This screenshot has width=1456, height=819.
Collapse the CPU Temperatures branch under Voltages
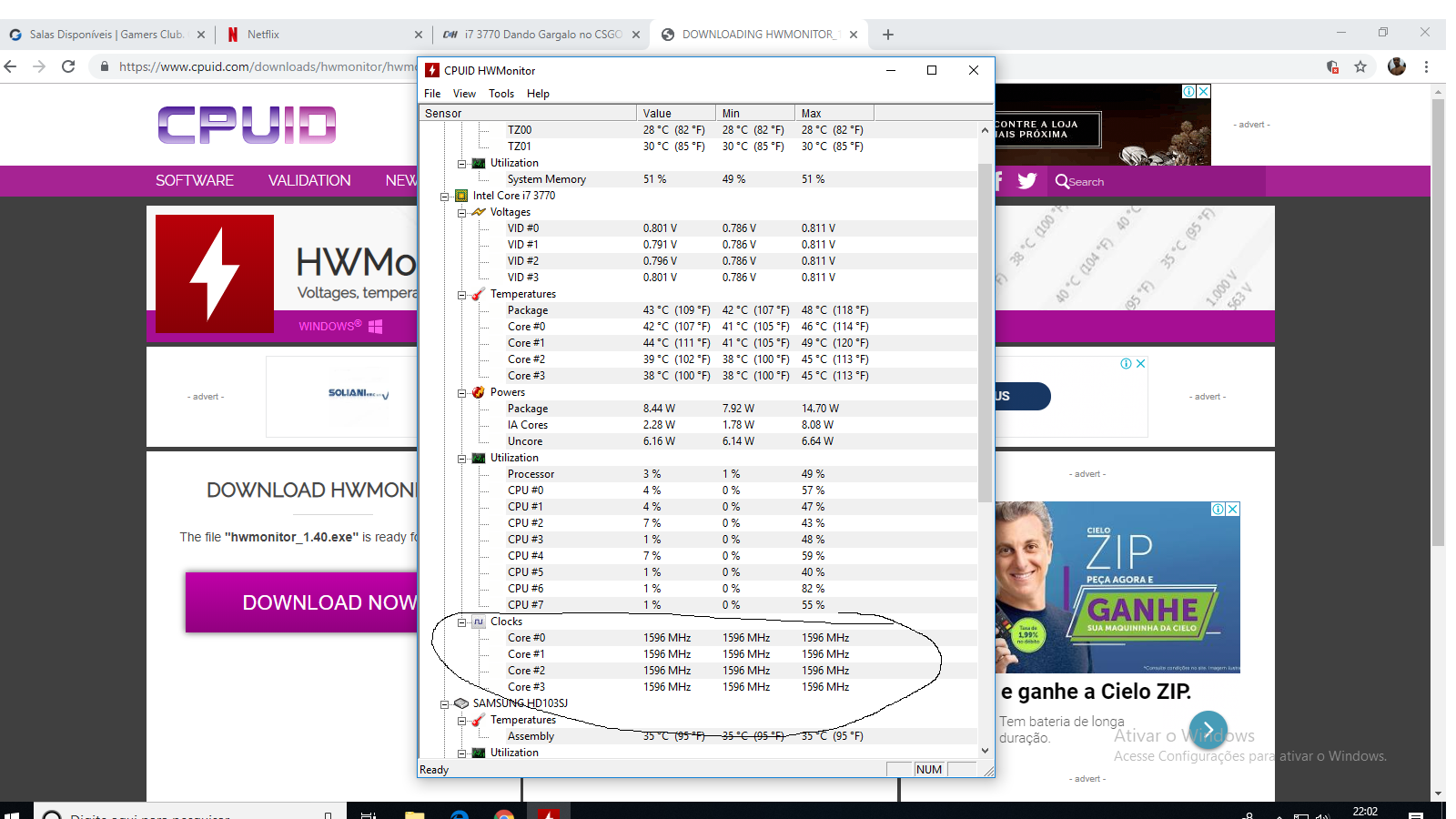[x=462, y=294]
